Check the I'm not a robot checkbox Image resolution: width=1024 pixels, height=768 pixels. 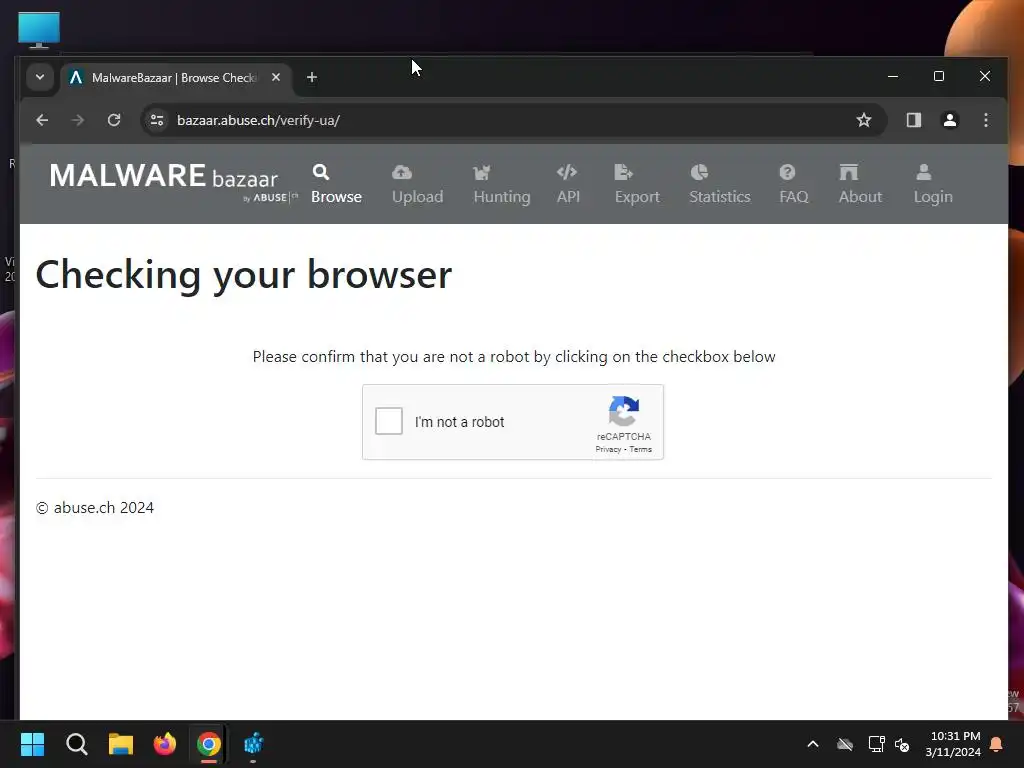click(x=389, y=421)
